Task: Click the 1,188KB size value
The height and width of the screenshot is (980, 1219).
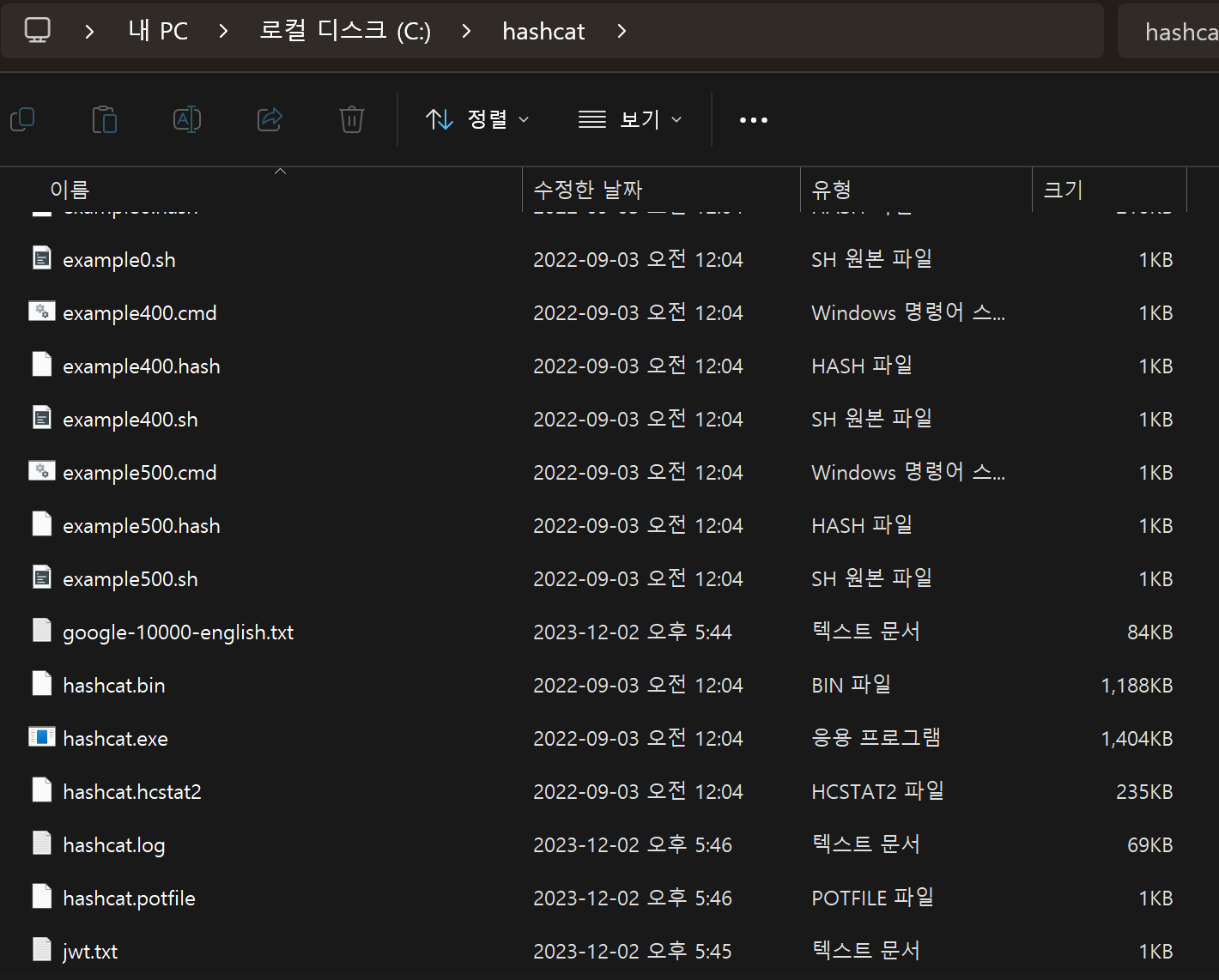Action: click(1137, 686)
